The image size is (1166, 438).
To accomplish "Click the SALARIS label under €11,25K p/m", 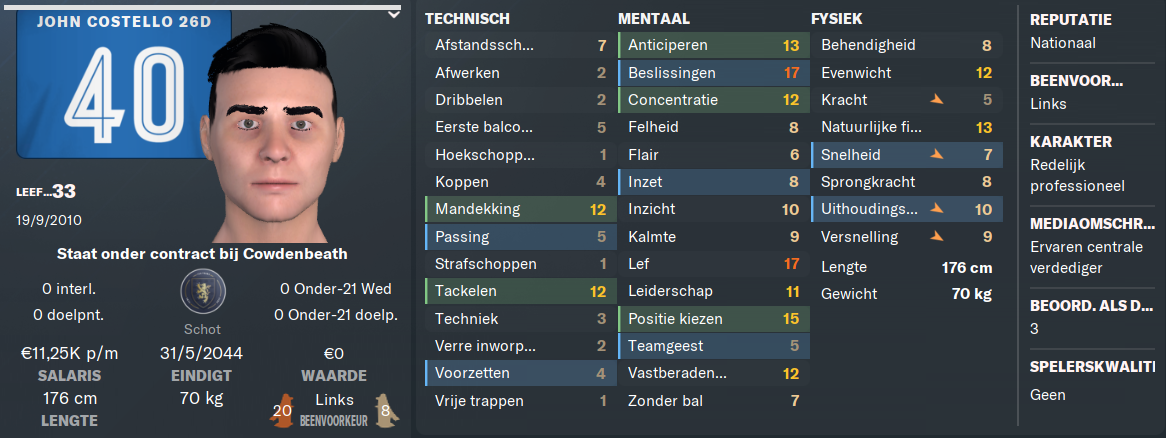I will point(69,376).
